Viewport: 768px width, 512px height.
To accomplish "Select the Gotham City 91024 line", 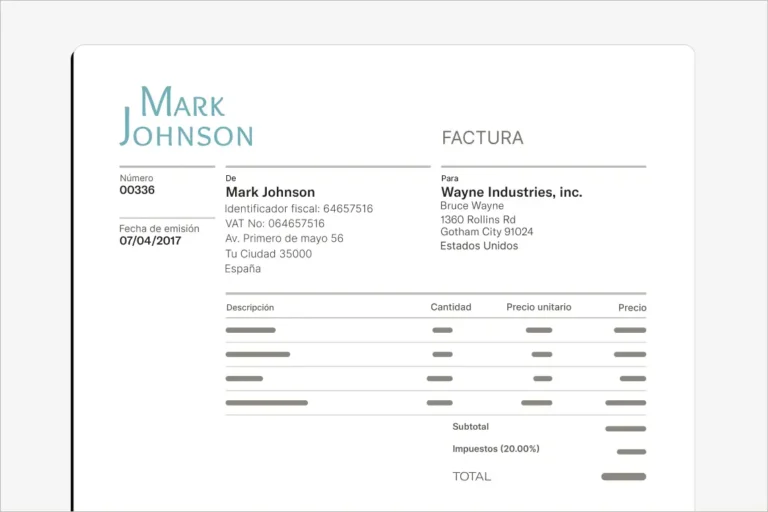I will pyautogui.click(x=487, y=232).
